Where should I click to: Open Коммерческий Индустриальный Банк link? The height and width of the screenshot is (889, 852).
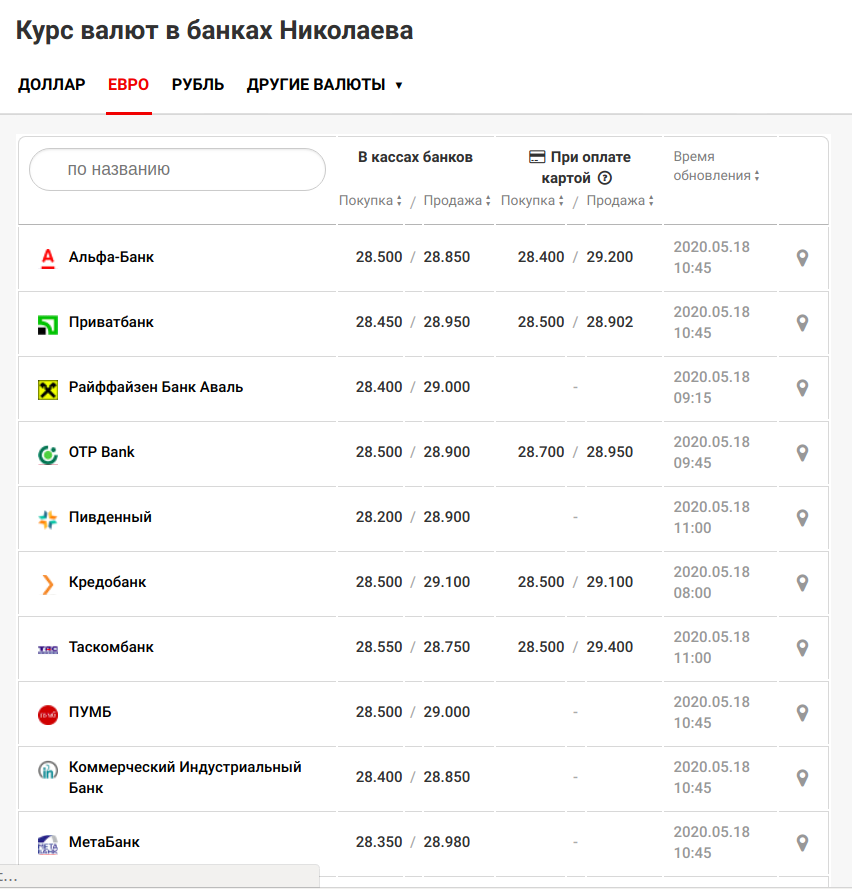click(185, 777)
